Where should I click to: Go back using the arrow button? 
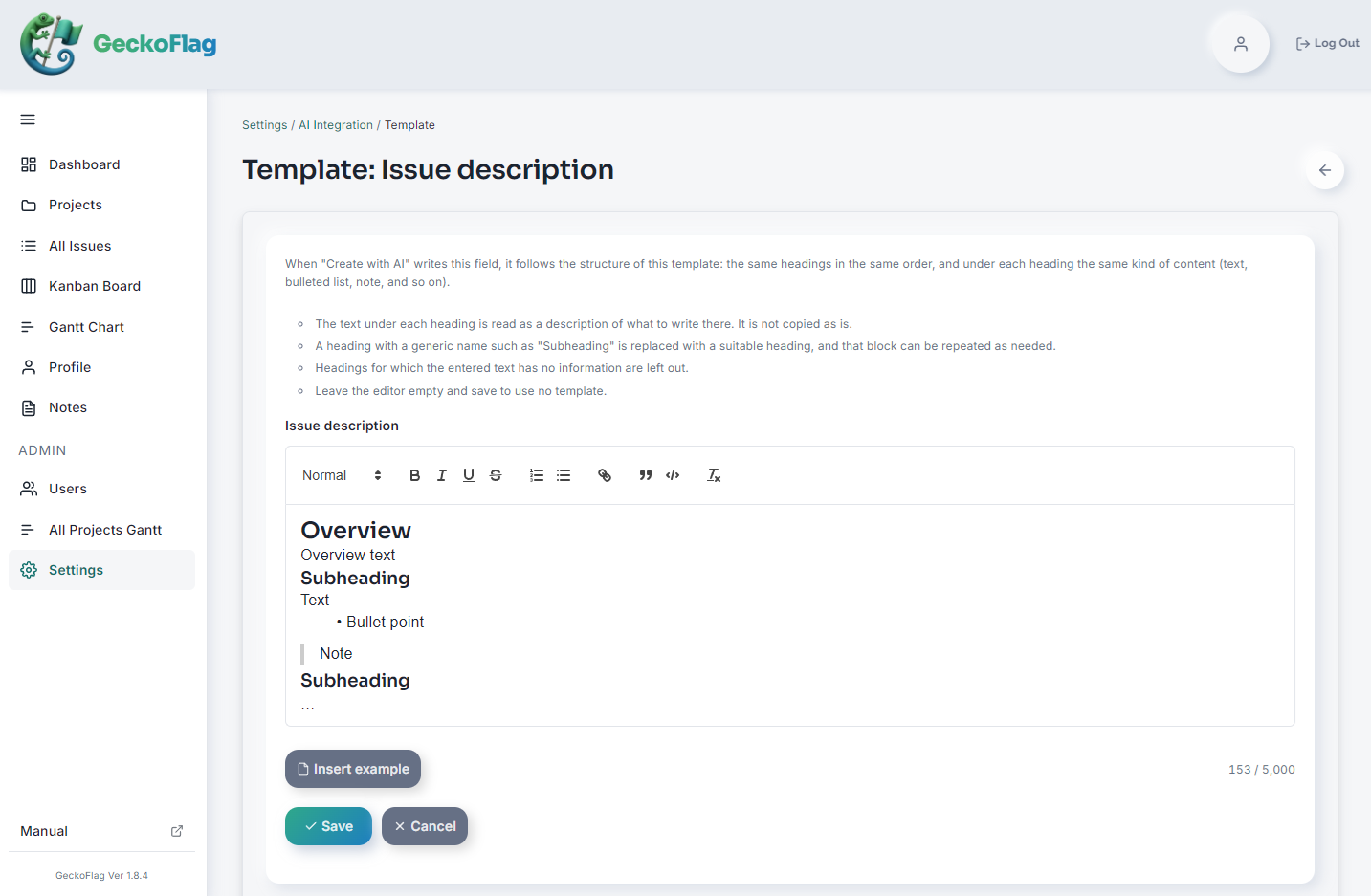[x=1325, y=170]
